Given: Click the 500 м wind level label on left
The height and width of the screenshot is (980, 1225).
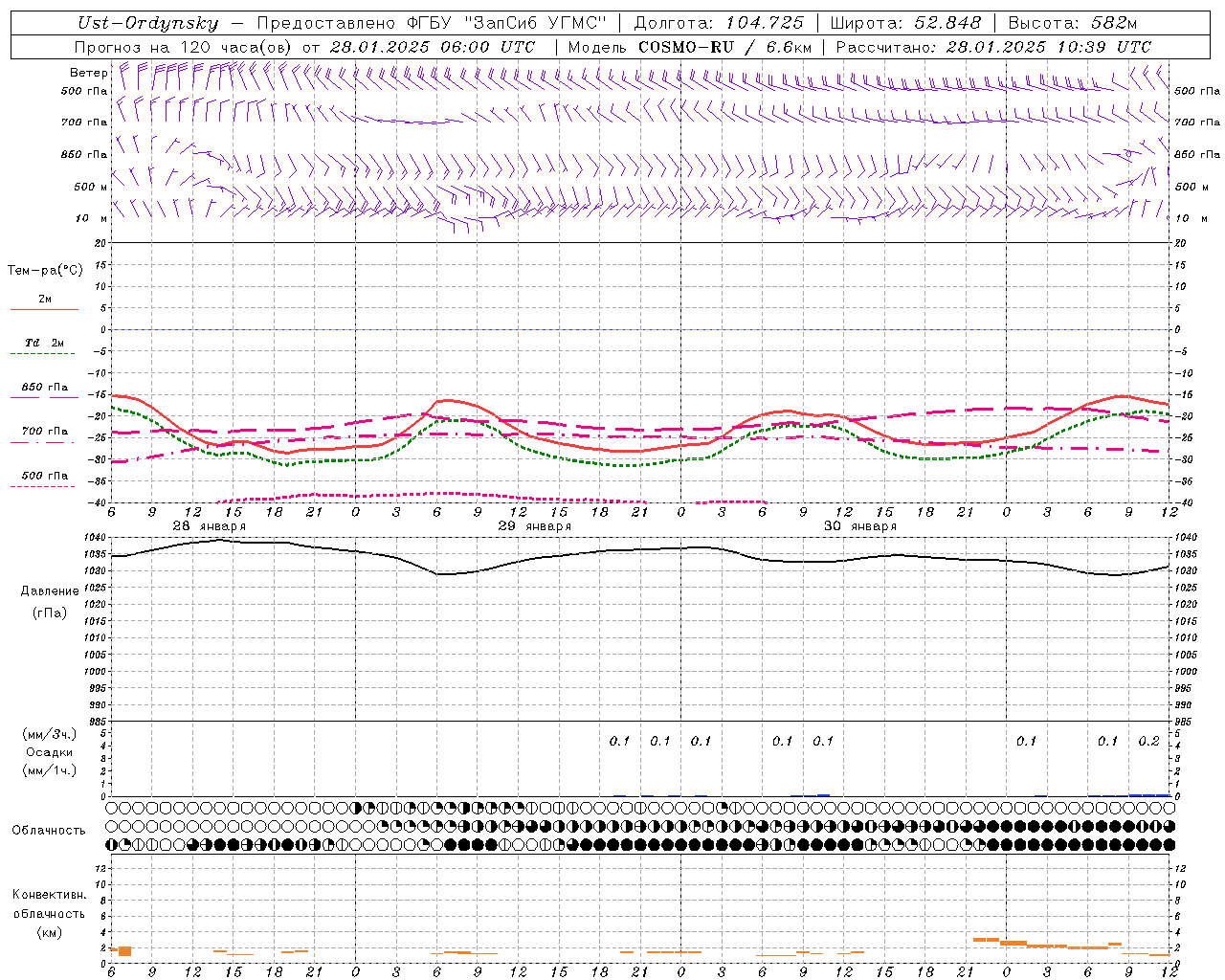Looking at the screenshot, I should 91,187.
